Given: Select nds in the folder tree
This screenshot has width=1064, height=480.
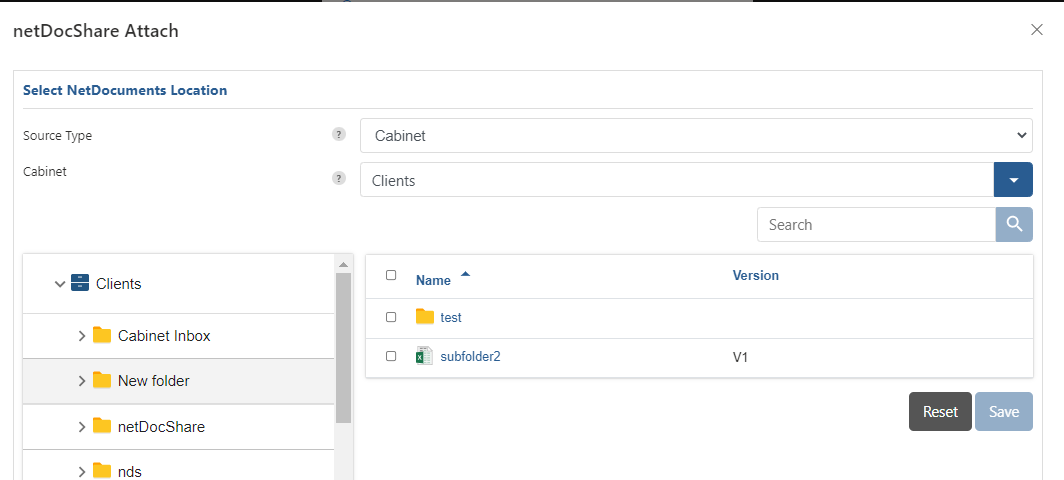Looking at the screenshot, I should coord(130,471).
